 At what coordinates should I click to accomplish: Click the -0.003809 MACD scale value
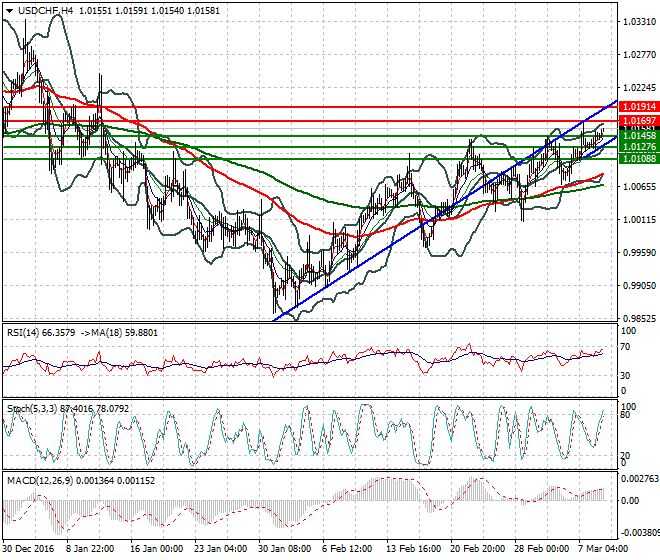(x=640, y=533)
